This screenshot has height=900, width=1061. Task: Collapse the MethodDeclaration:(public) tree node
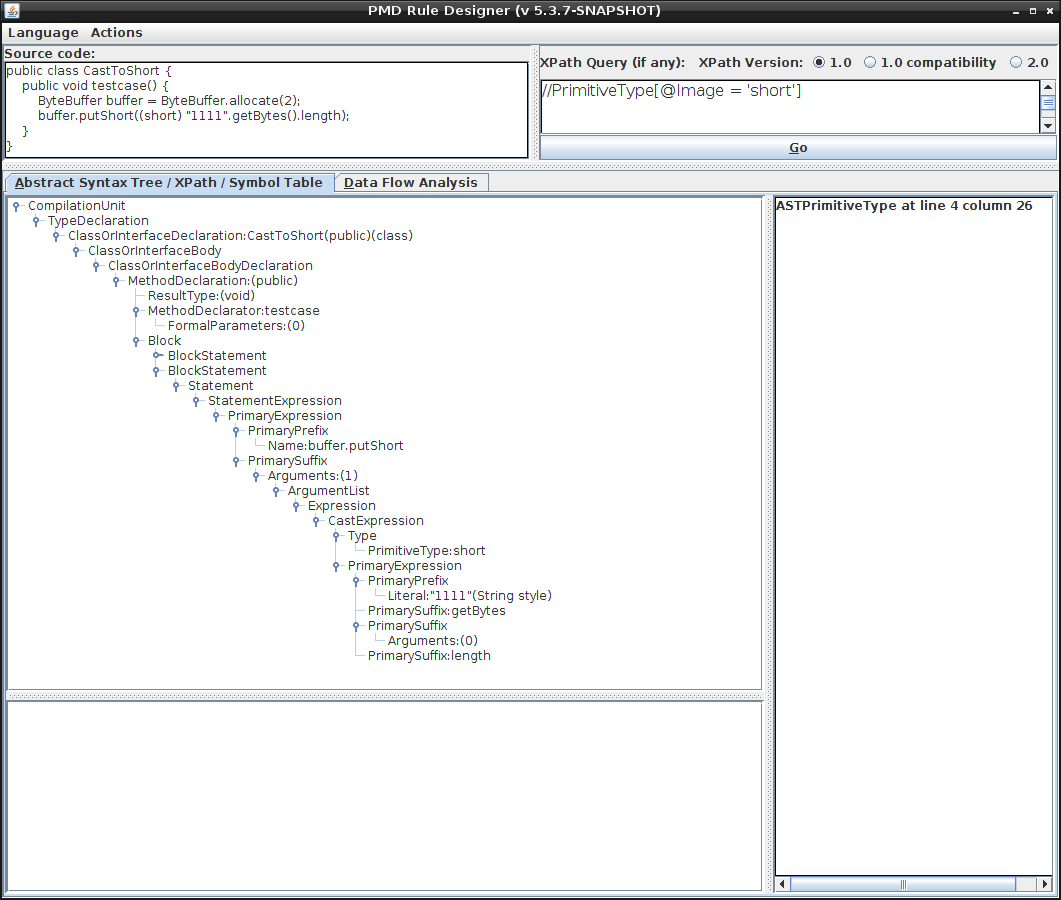(116, 281)
